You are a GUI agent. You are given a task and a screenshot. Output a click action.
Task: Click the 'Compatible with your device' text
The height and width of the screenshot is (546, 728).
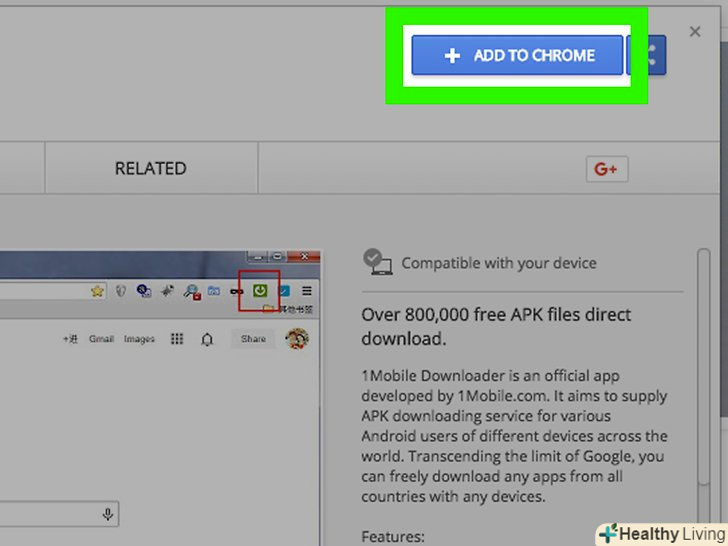[x=499, y=263]
